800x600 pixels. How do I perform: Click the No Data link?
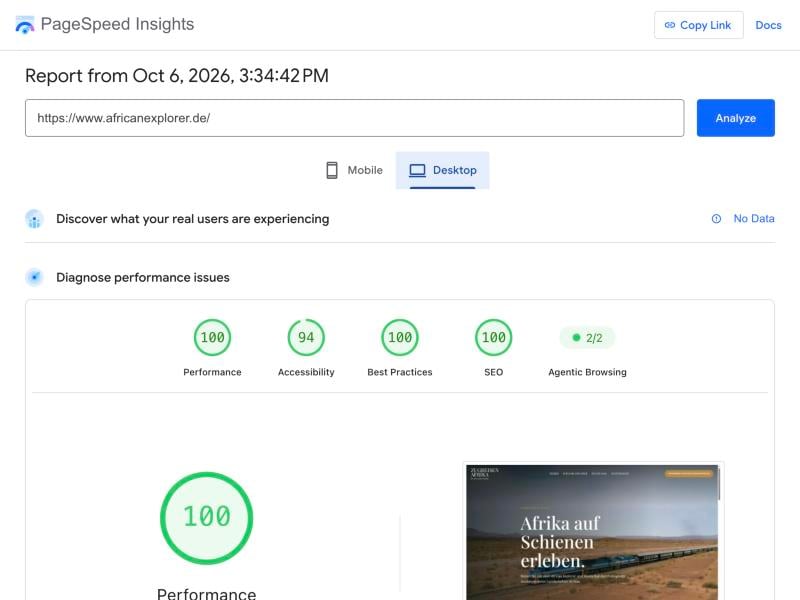point(754,219)
